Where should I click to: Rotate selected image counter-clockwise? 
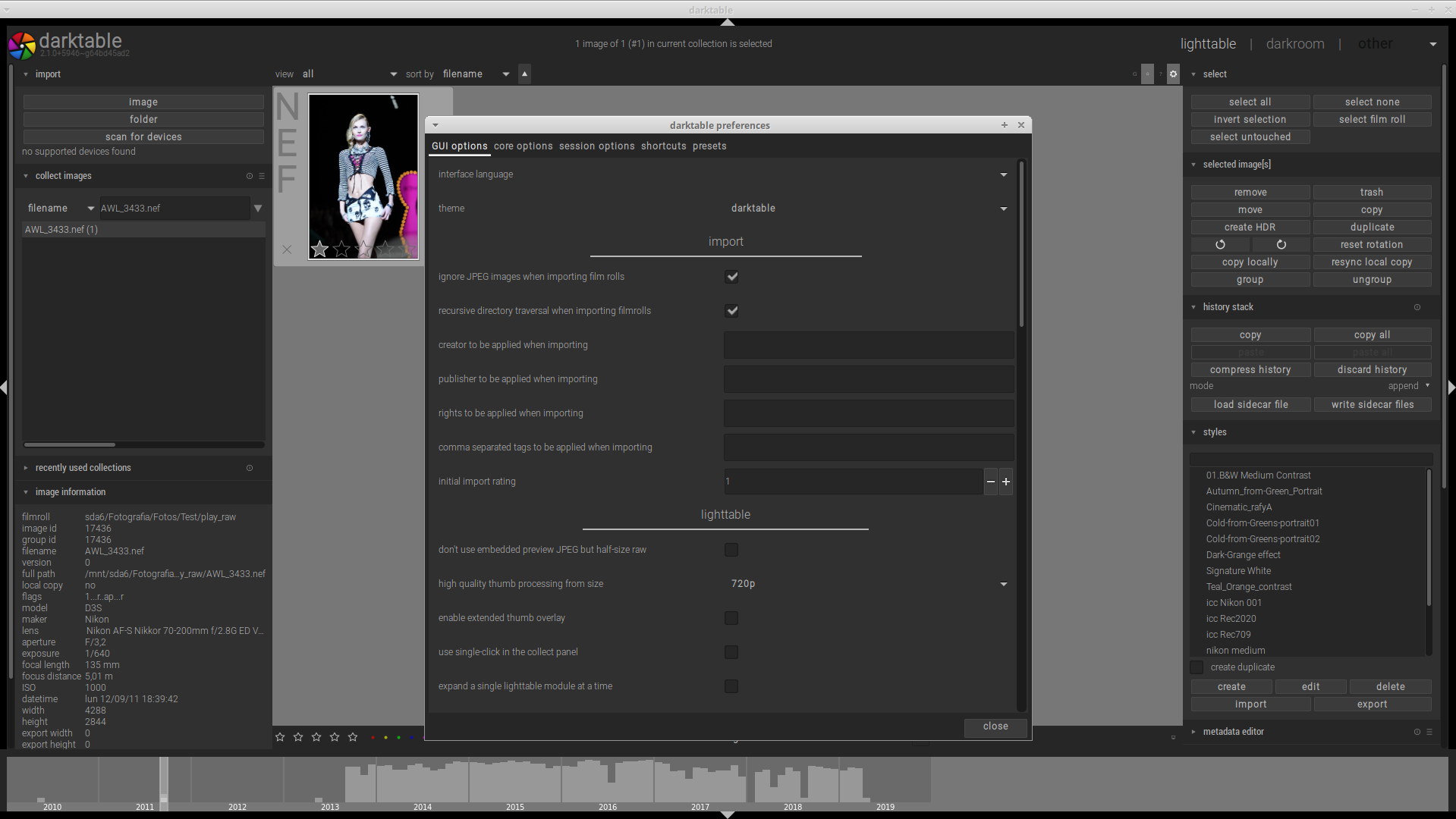pyautogui.click(x=1220, y=245)
